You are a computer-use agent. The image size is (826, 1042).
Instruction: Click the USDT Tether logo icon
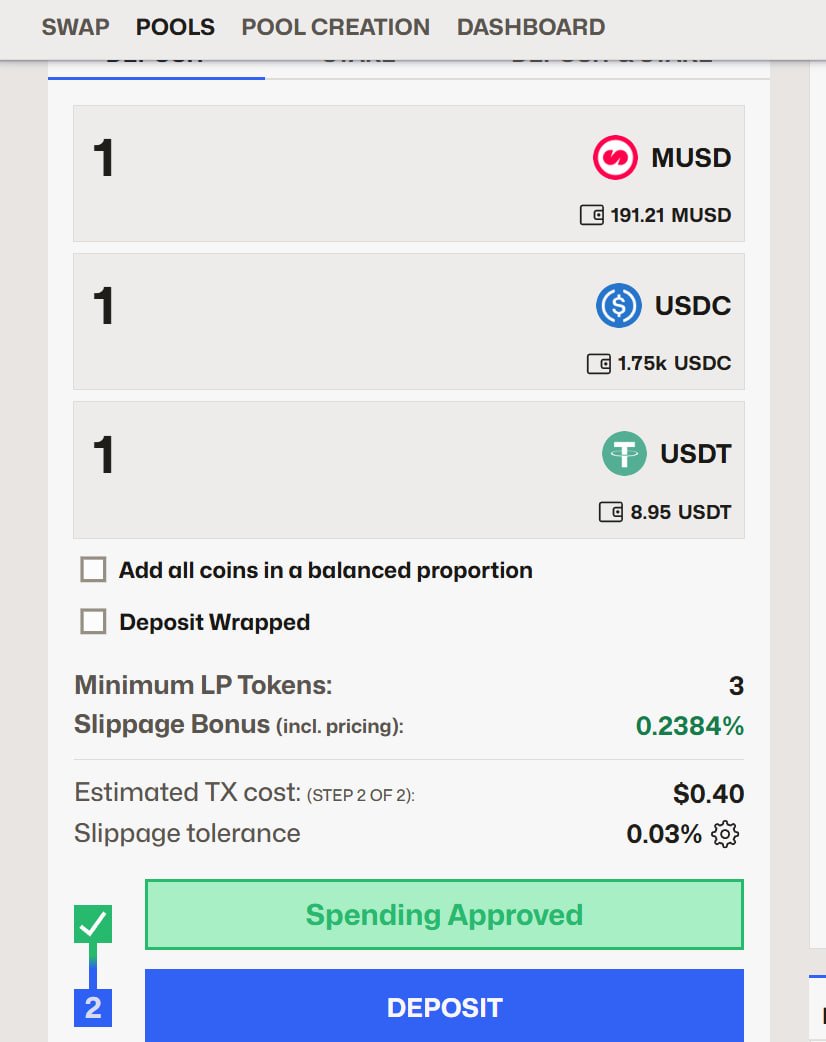(x=624, y=454)
